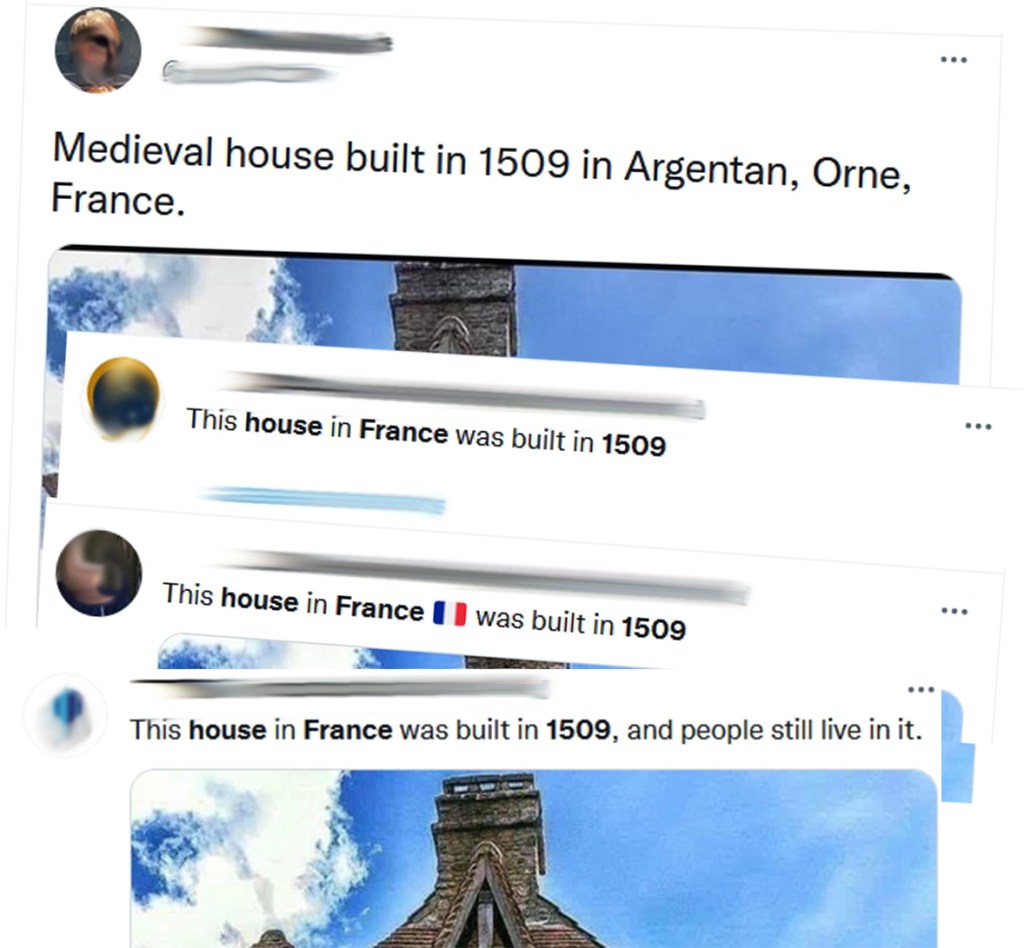This screenshot has width=1024, height=948.
Task: Open the first tweet's blurred username handle
Action: (x=247, y=71)
